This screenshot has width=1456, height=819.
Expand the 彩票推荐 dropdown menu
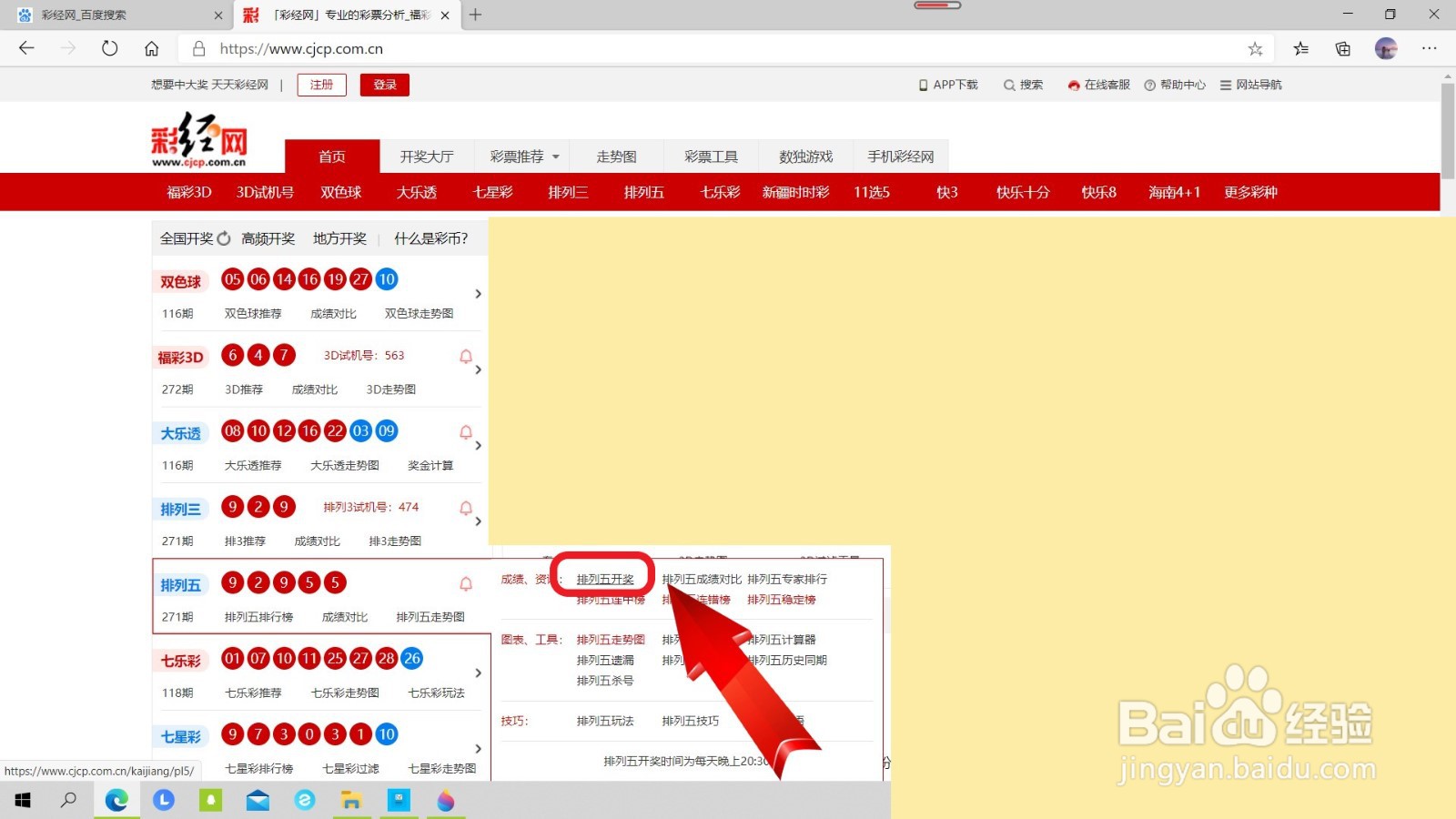[x=523, y=157]
